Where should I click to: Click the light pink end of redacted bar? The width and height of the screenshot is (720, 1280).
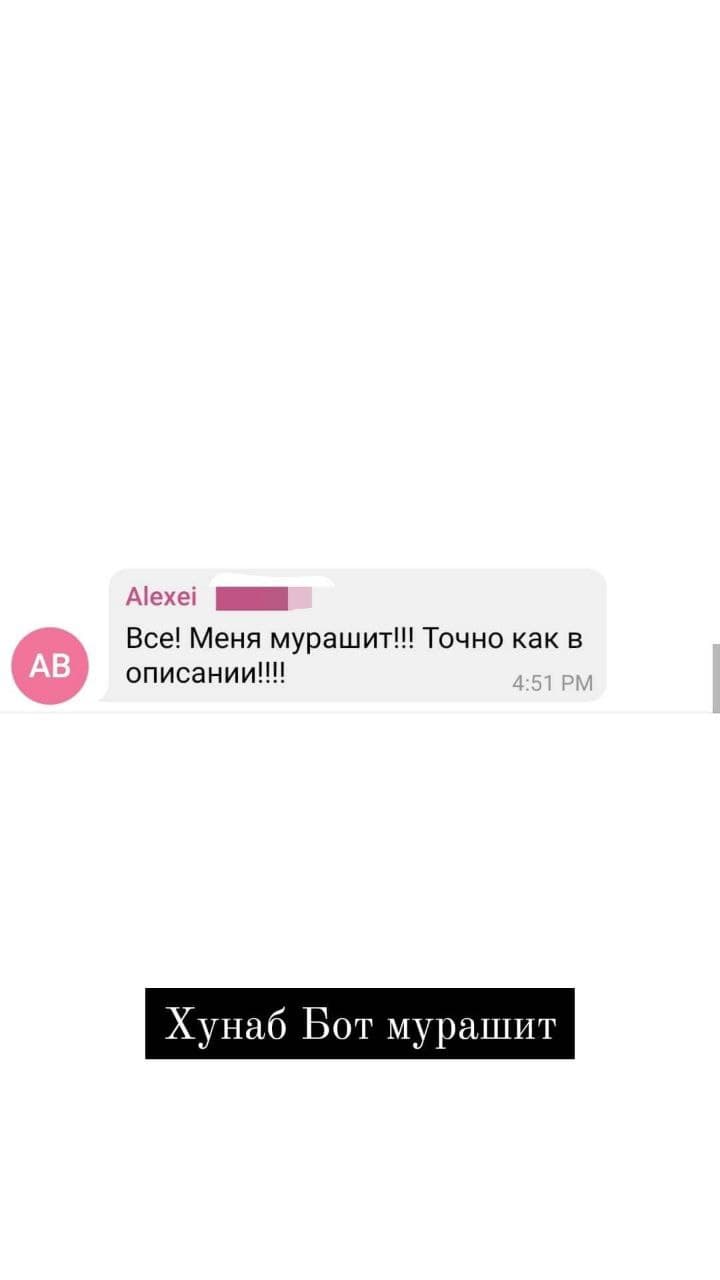tap(301, 598)
